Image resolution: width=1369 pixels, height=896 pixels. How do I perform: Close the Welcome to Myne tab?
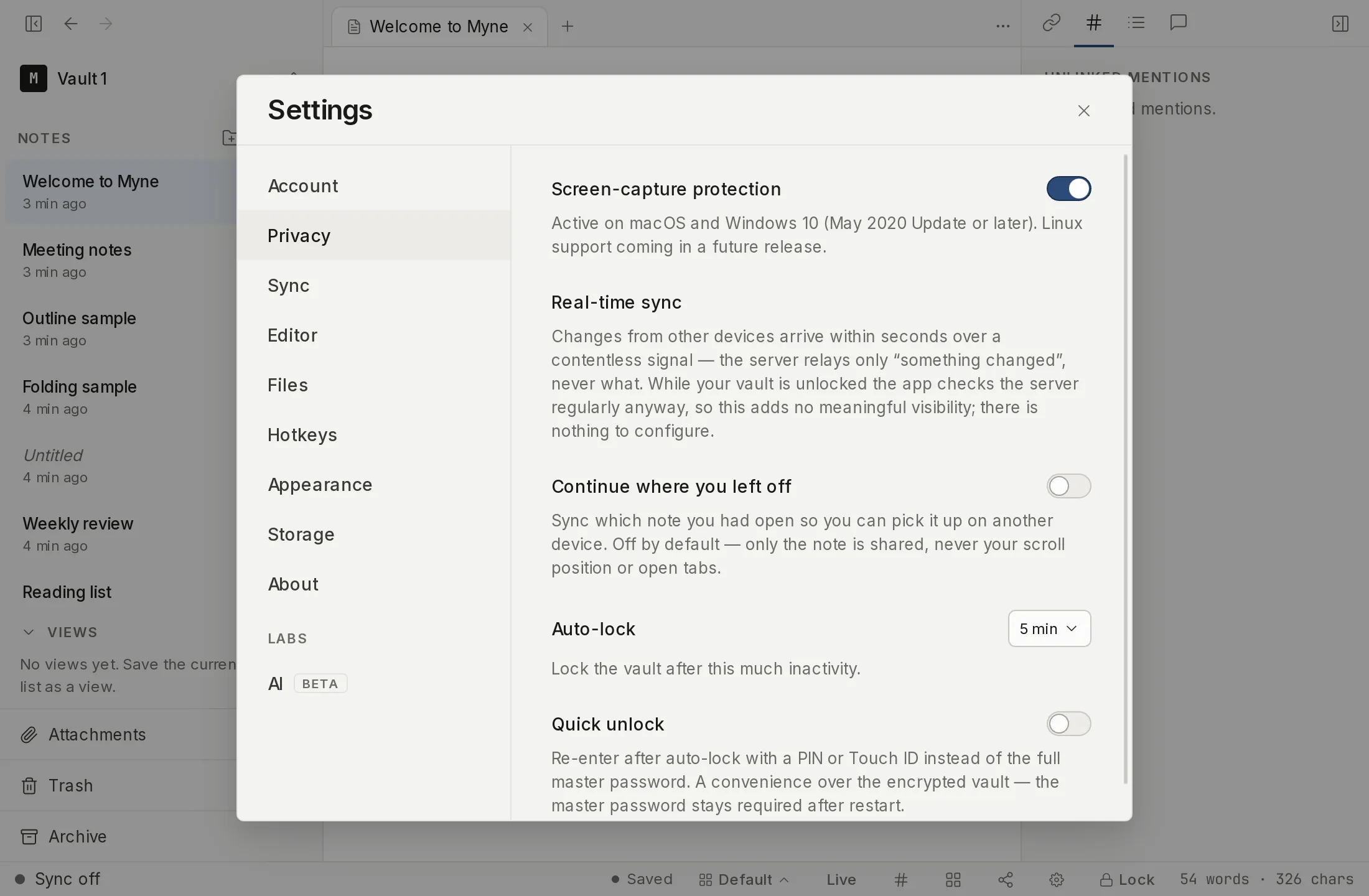point(528,27)
